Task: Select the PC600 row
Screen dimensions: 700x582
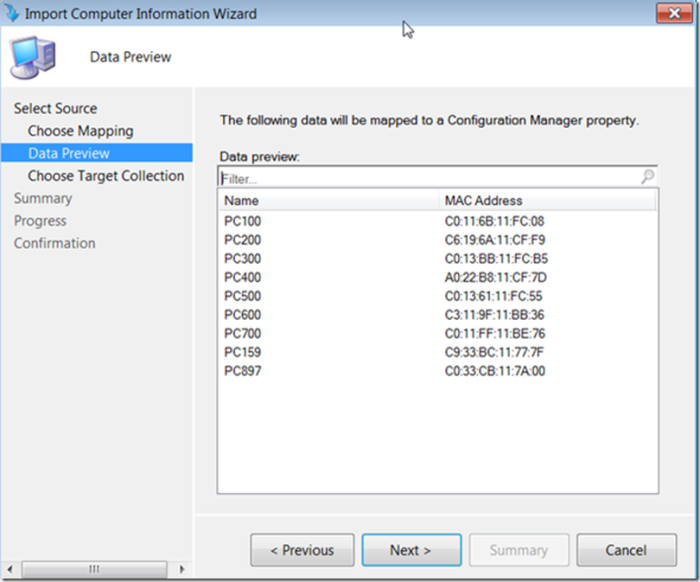Action: 438,315
